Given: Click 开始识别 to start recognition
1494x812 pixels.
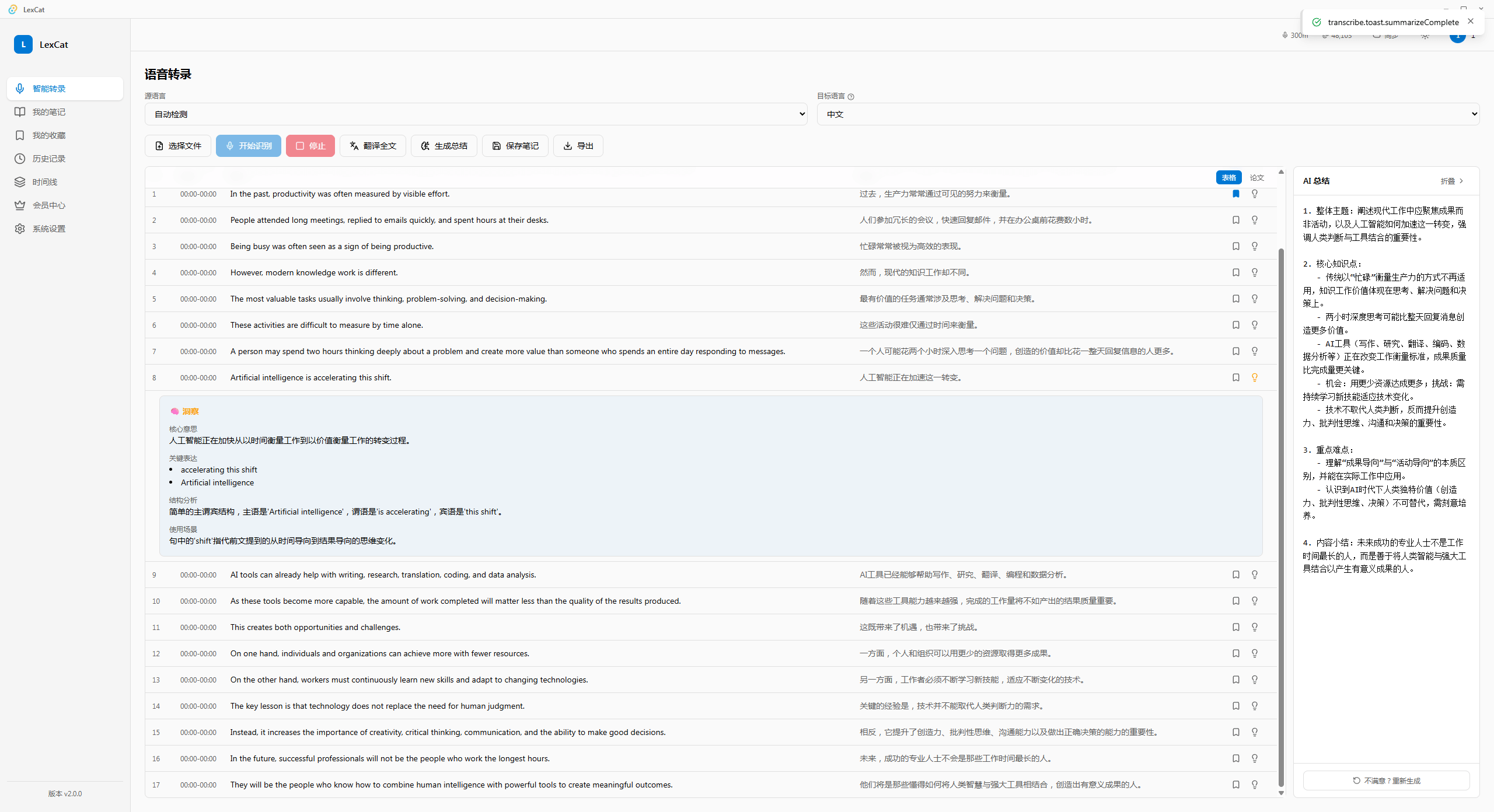Looking at the screenshot, I should tap(249, 146).
